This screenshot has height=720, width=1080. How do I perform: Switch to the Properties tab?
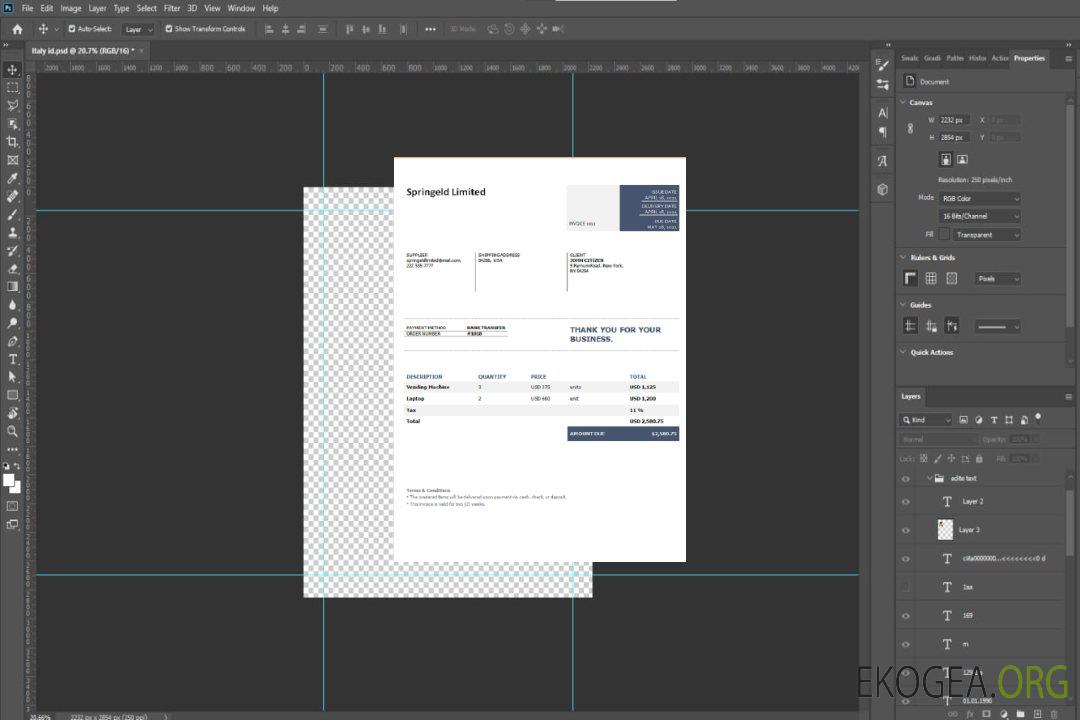1029,59
